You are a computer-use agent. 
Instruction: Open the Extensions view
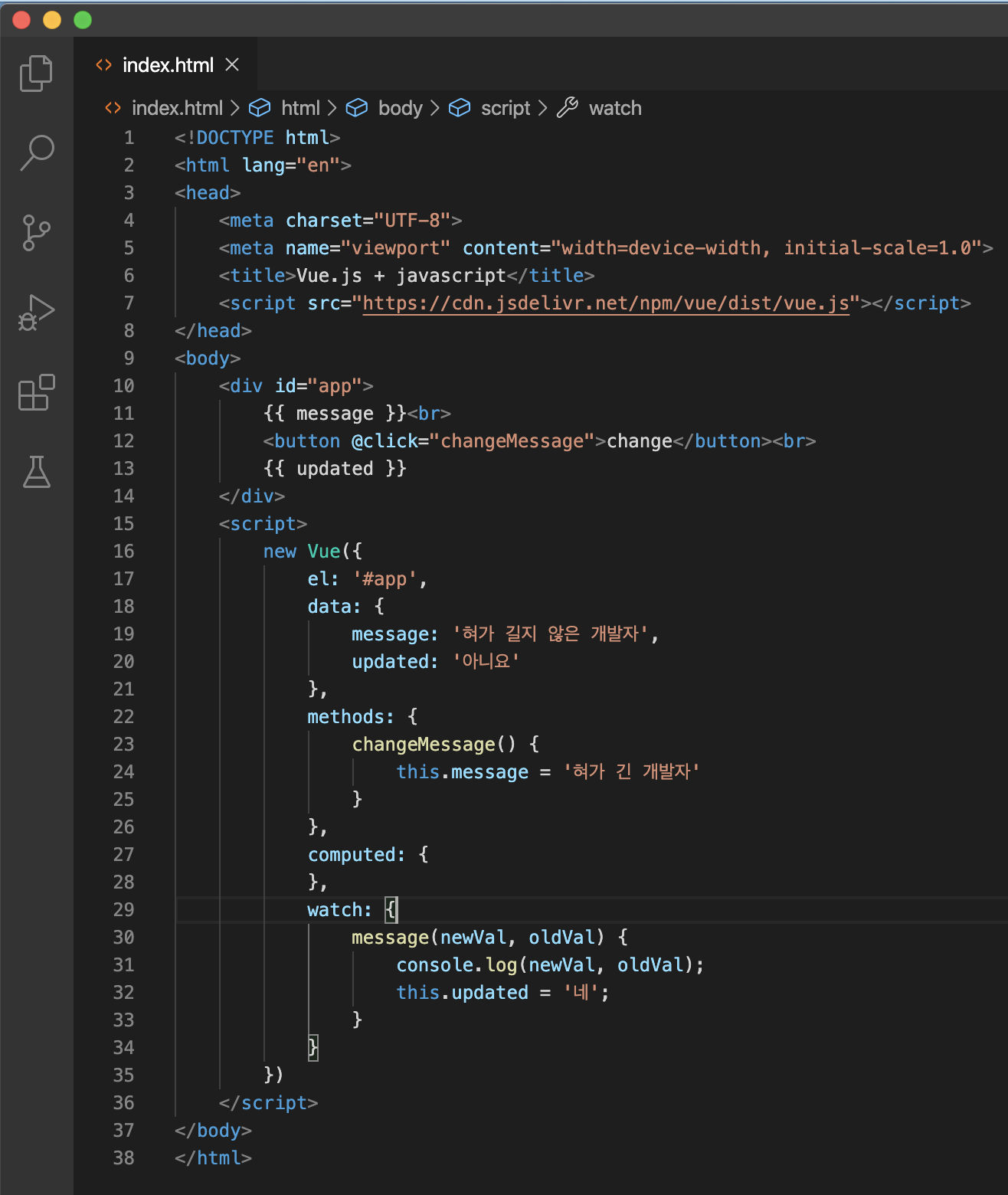36,392
